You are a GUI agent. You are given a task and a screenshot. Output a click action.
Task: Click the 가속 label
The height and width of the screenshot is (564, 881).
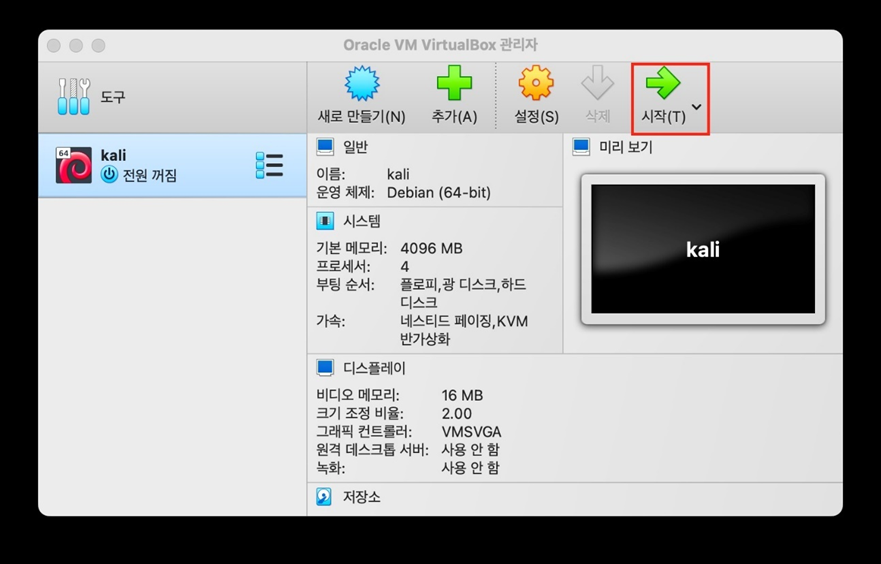pos(330,321)
